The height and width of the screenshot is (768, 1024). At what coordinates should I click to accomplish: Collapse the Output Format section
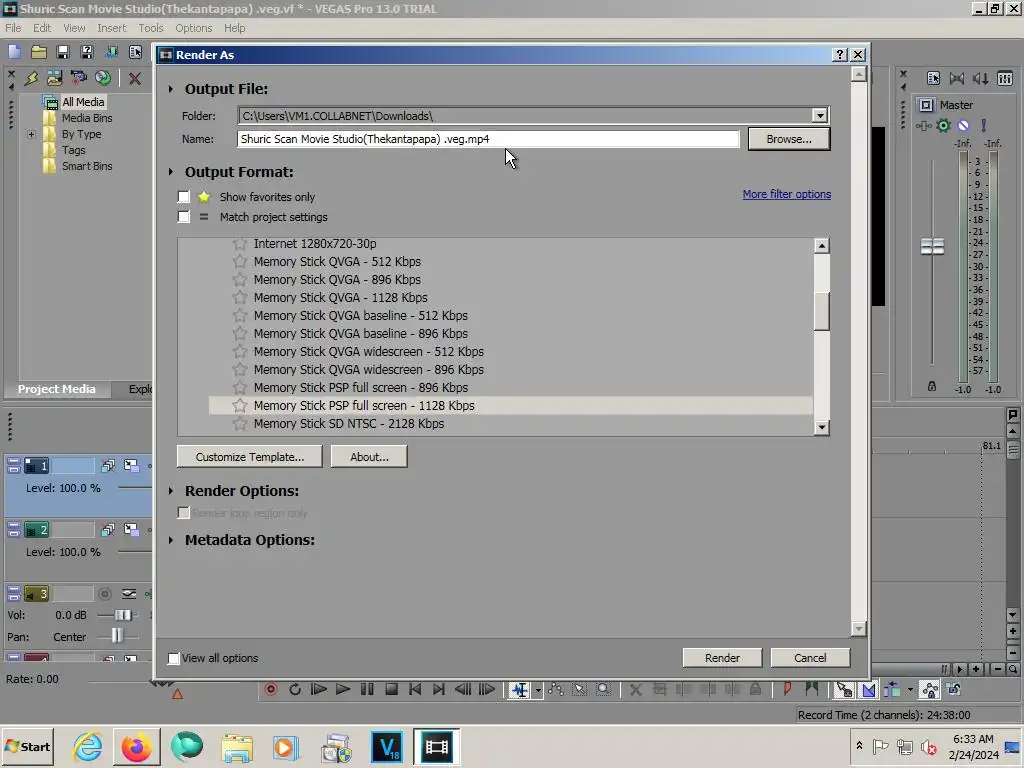tap(171, 172)
